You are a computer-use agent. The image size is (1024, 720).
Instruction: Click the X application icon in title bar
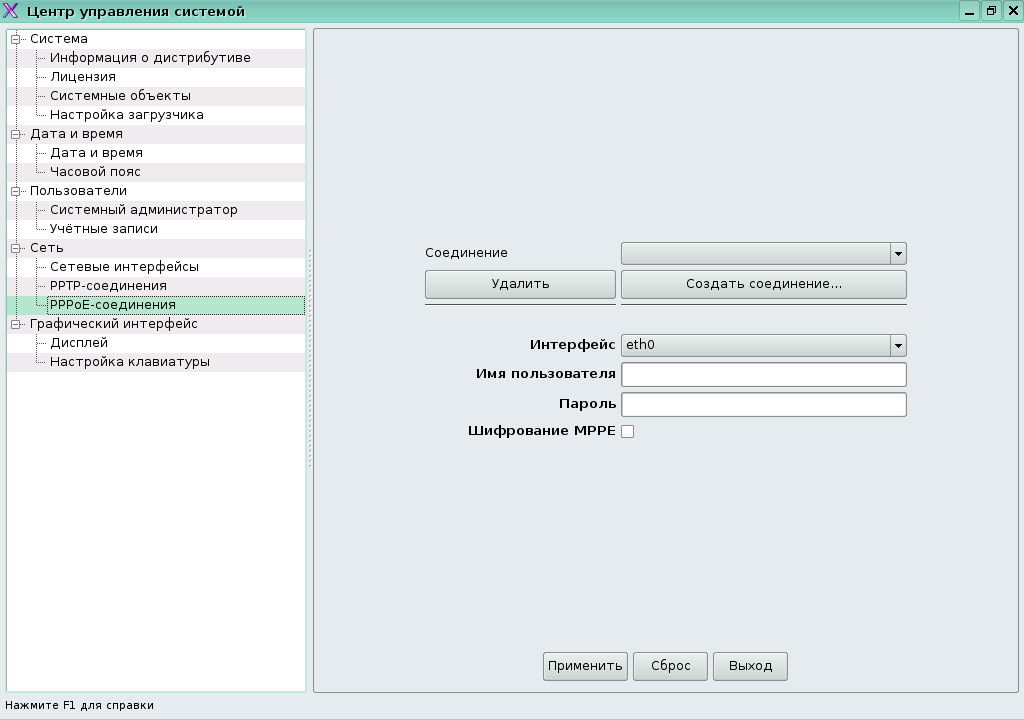point(12,12)
